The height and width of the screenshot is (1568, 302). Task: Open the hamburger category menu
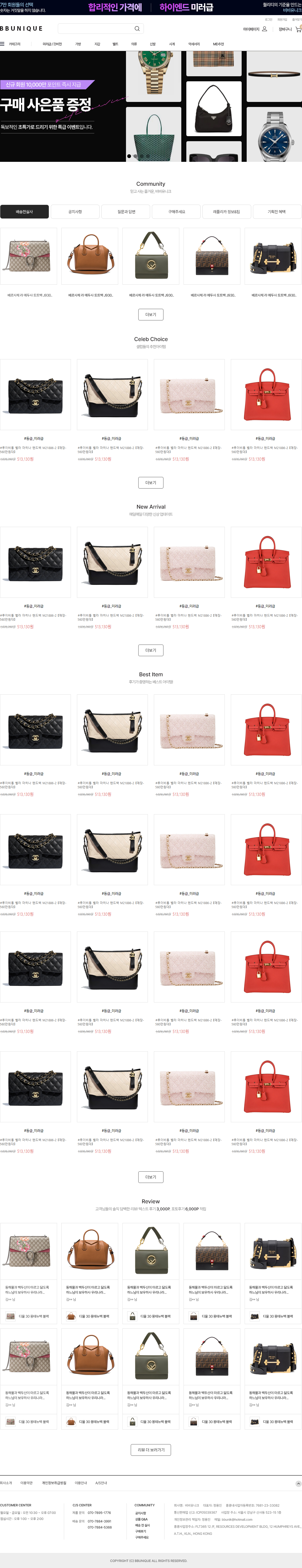3,44
